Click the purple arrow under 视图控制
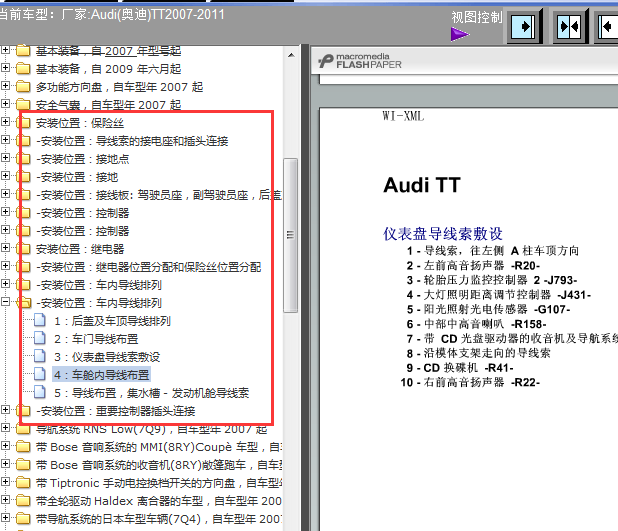 pos(460,34)
